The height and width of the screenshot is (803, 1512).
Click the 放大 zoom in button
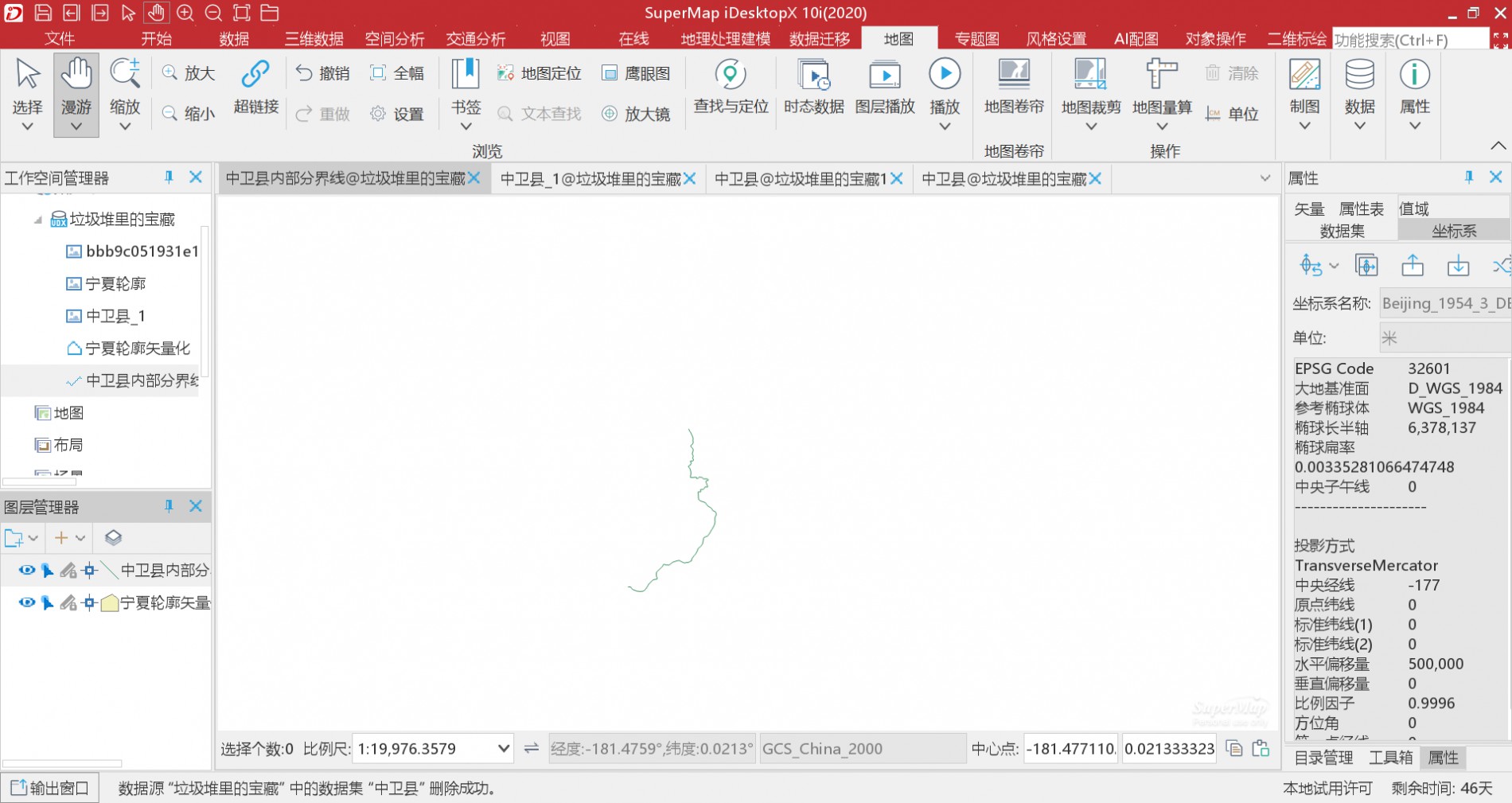(x=189, y=73)
